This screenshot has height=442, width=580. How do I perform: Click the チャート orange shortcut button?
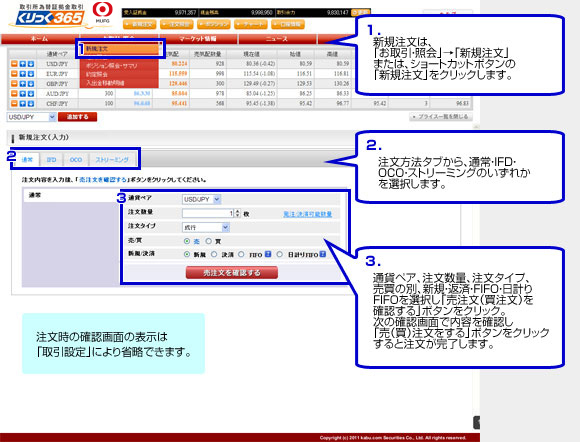(251, 24)
